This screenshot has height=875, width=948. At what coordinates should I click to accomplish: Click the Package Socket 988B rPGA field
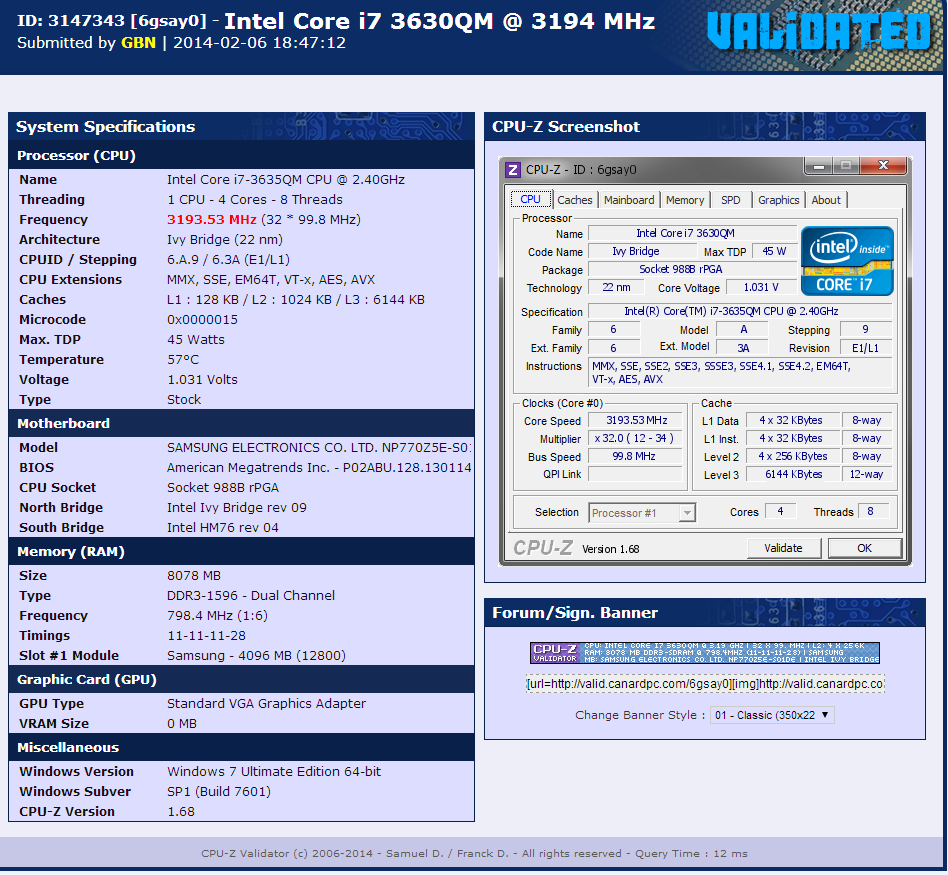tap(693, 270)
